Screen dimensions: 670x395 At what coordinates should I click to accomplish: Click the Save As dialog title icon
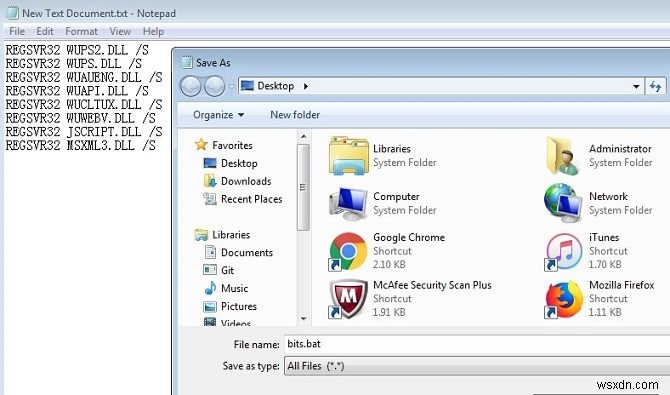187,62
